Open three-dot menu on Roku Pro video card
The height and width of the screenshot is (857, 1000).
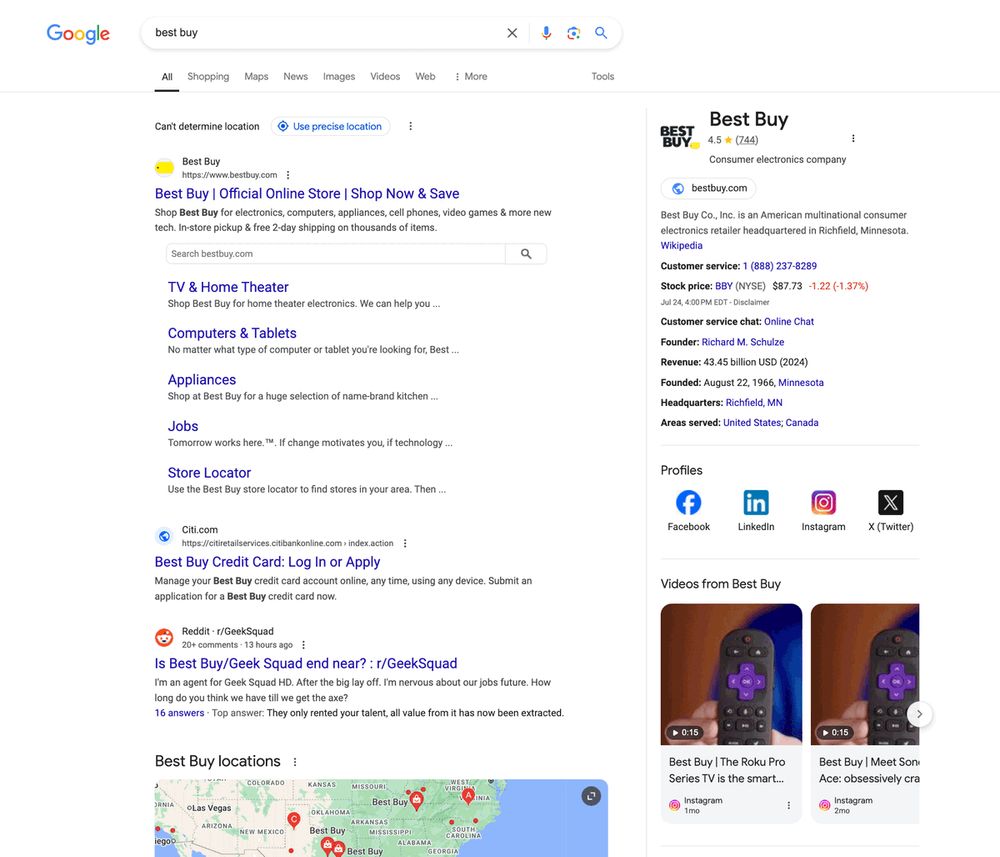point(789,805)
